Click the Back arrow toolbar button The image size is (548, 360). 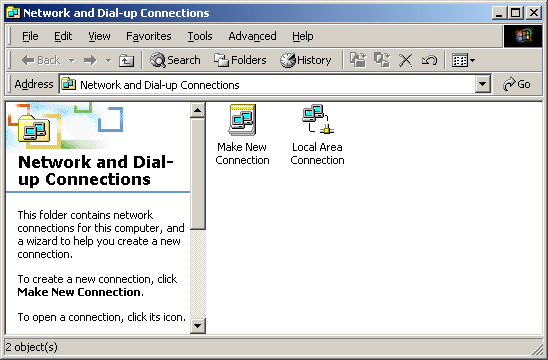point(41,60)
